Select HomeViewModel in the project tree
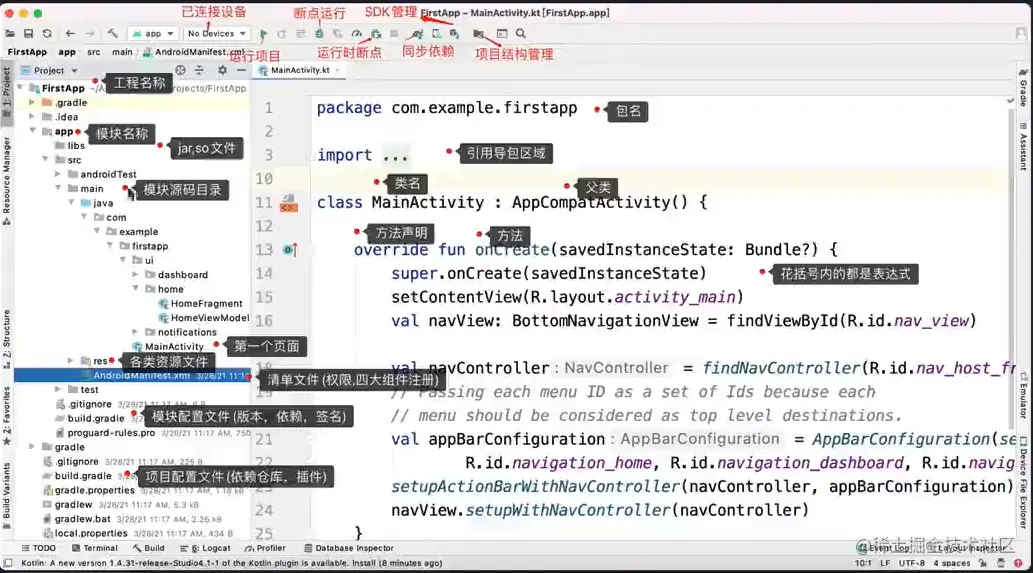The image size is (1033, 573). coord(204,317)
